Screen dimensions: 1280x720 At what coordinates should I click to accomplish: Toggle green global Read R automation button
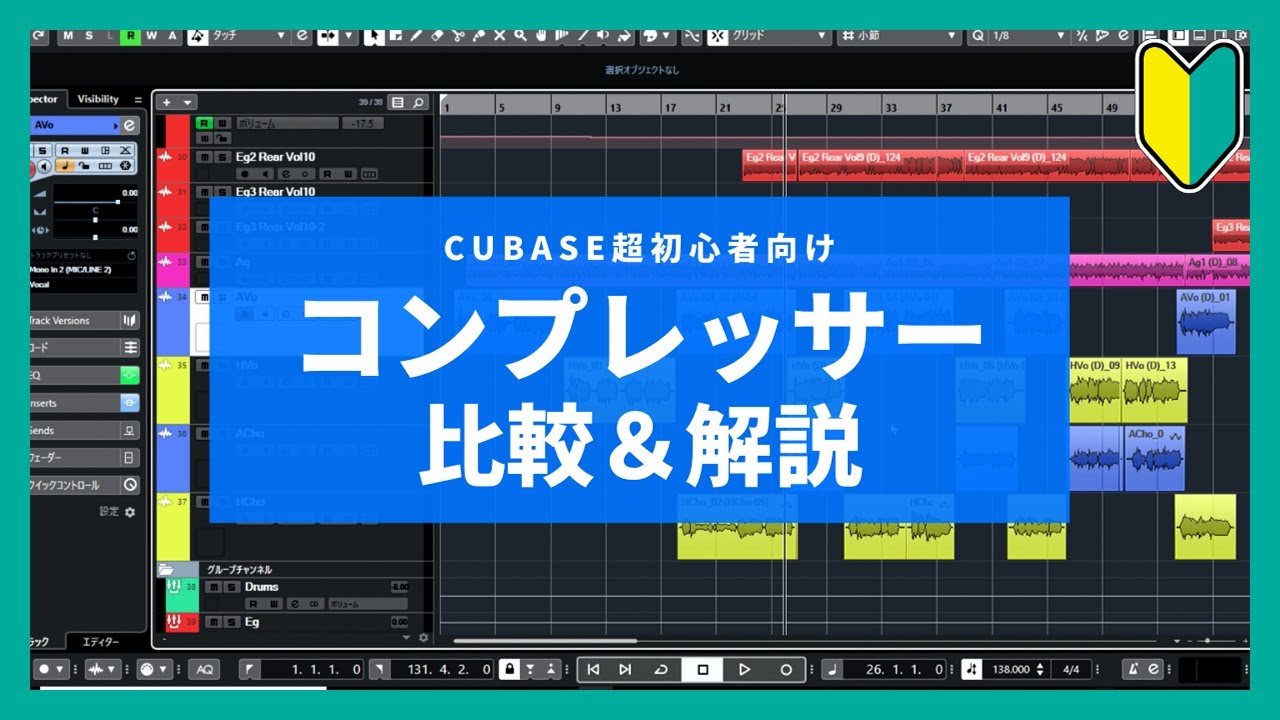(x=131, y=36)
